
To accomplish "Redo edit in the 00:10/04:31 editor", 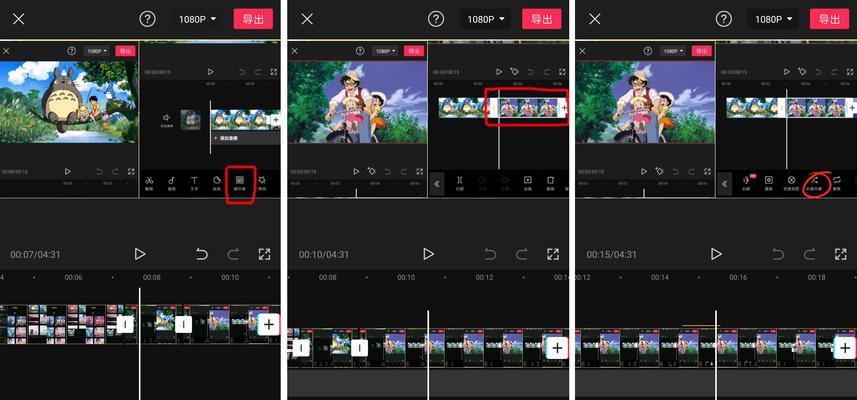I will [522, 254].
